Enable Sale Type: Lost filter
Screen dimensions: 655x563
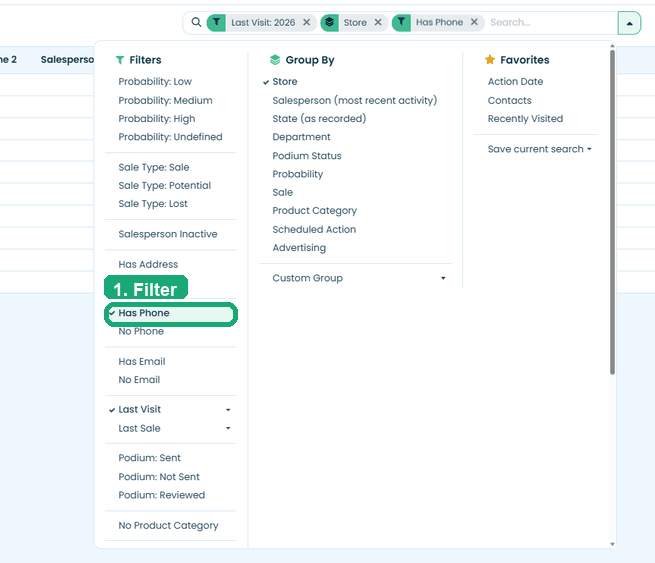pyautogui.click(x=153, y=204)
